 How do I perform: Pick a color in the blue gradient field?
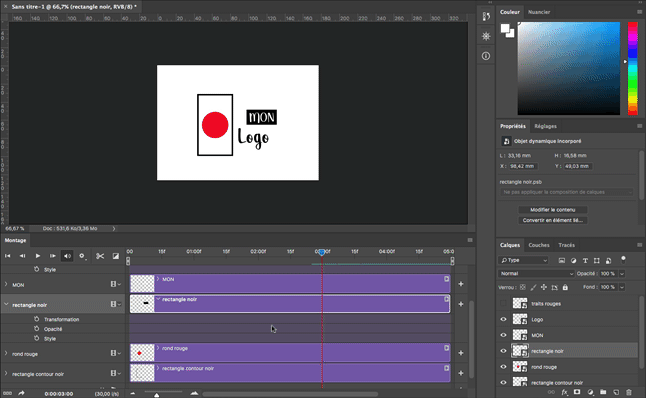point(569,68)
